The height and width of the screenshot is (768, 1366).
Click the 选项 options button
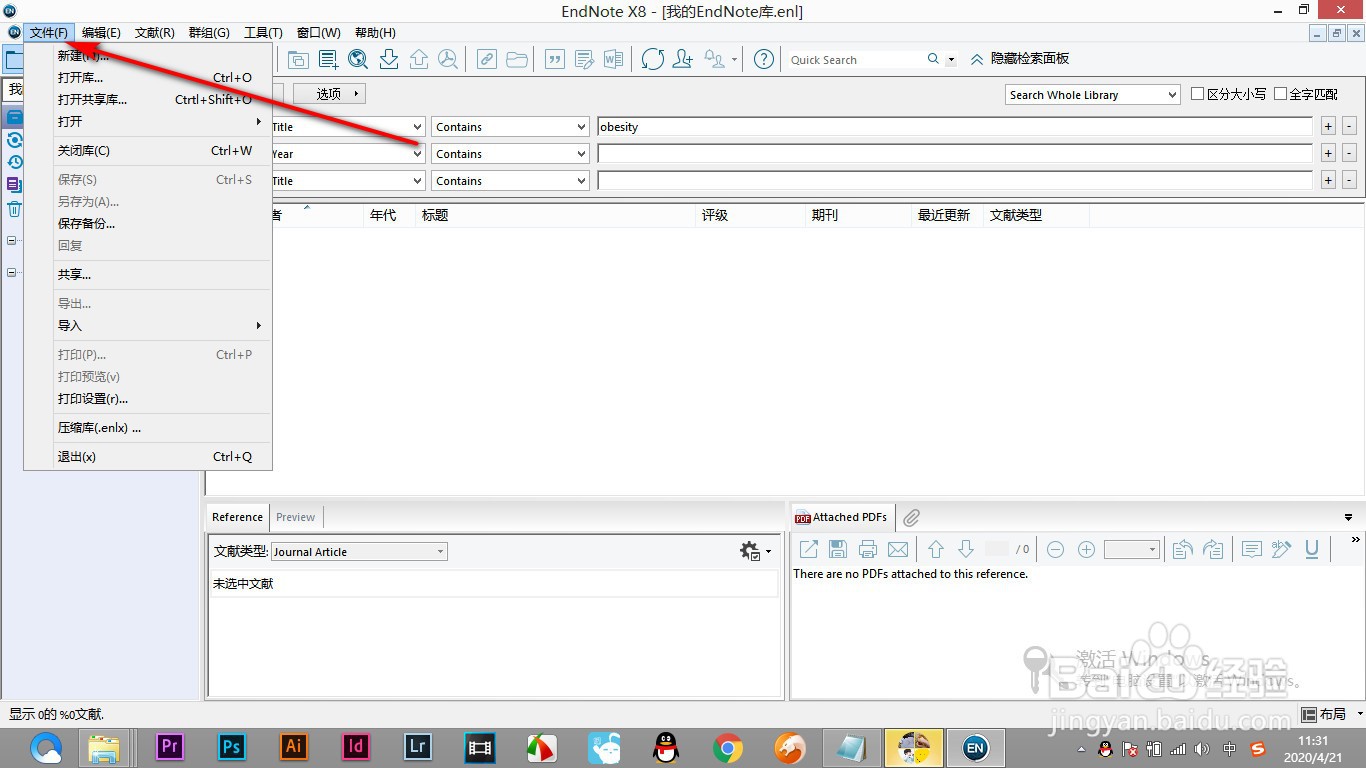329,94
